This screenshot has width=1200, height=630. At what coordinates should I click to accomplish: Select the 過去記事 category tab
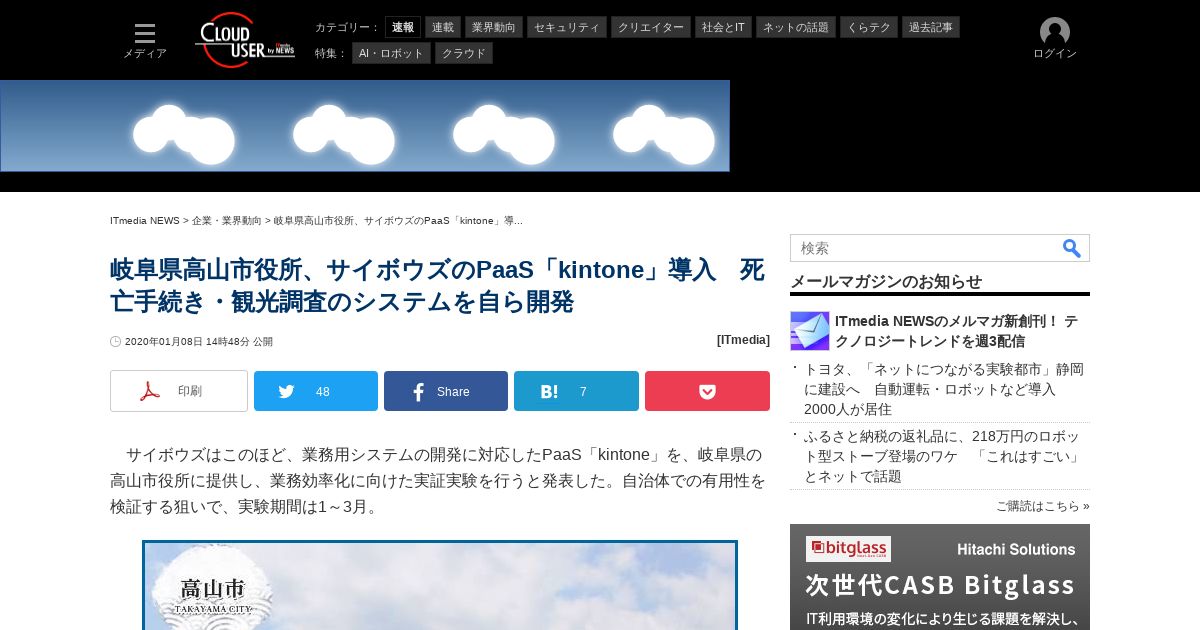coord(931,27)
